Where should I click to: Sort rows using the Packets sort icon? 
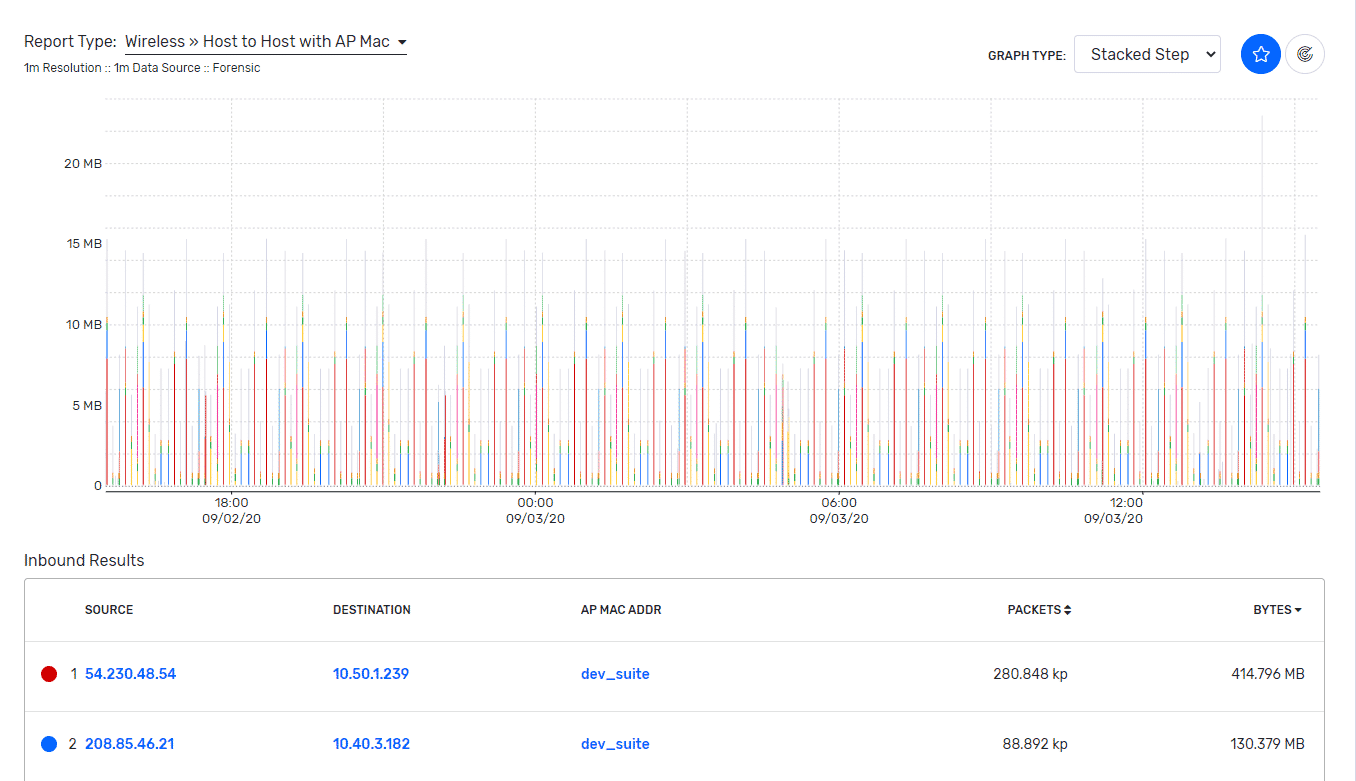point(1066,609)
